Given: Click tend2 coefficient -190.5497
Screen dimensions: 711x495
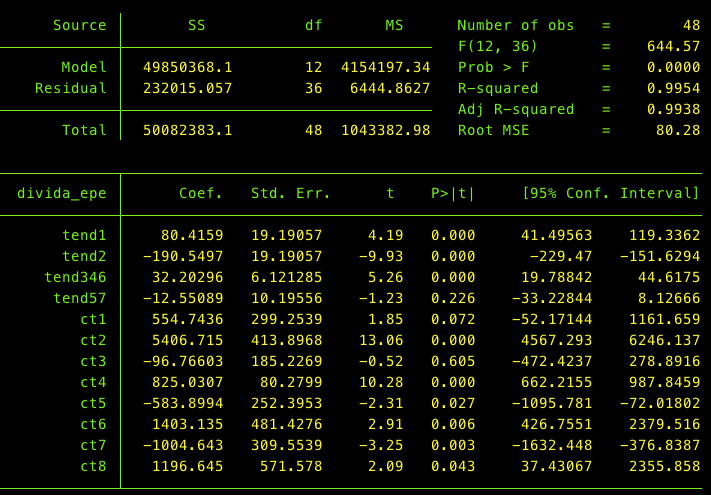Looking at the screenshot, I should (x=183, y=257).
